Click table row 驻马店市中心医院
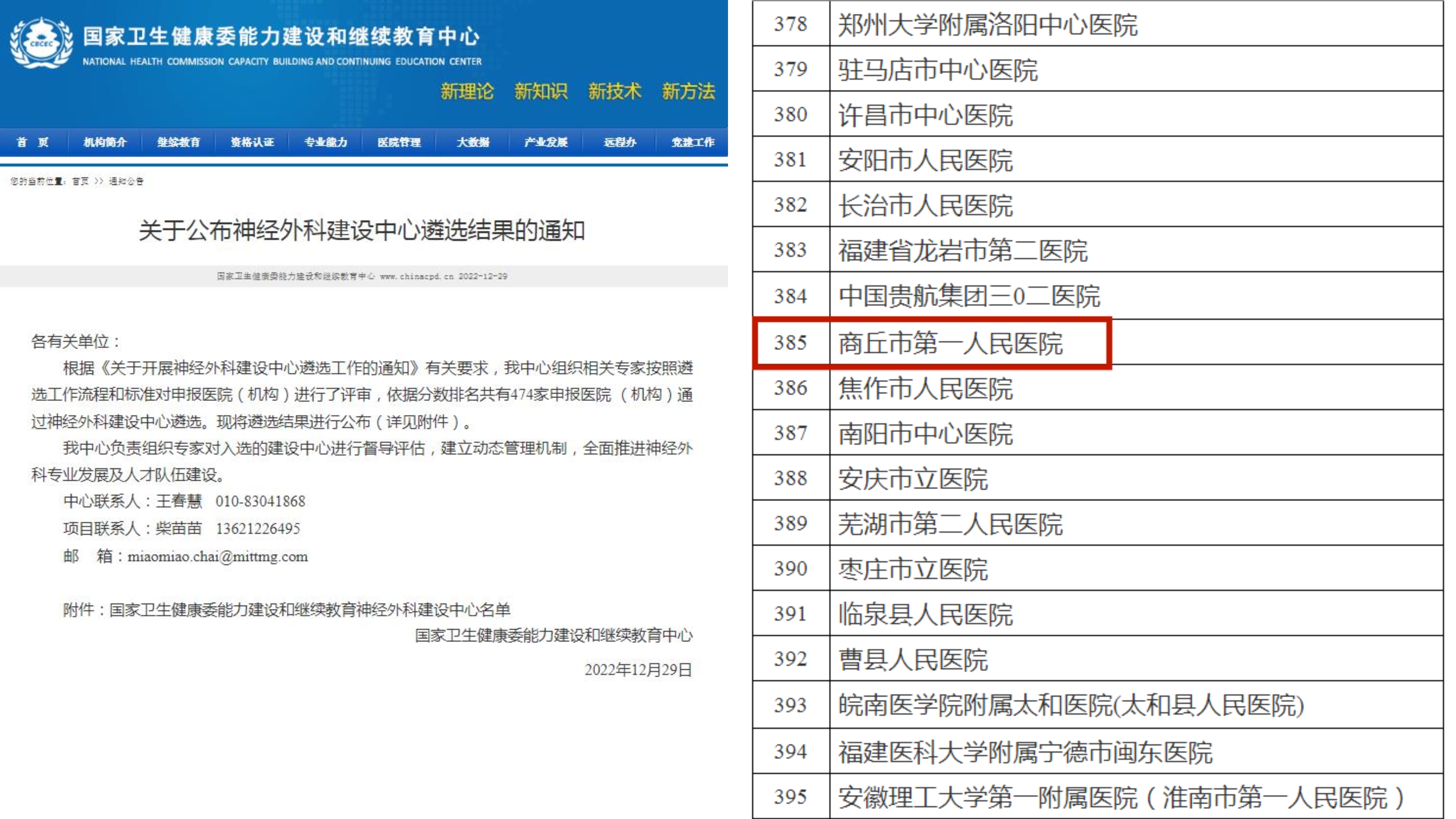 (1098, 68)
